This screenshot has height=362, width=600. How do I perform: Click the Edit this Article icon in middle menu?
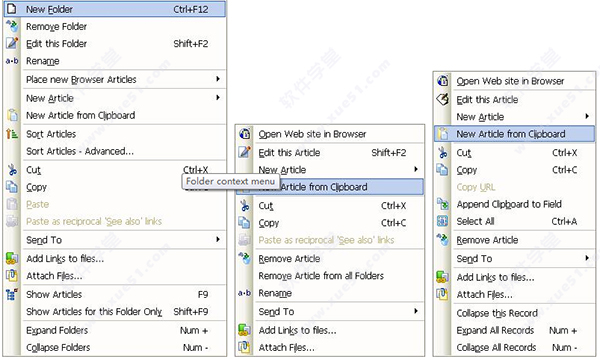pos(245,152)
